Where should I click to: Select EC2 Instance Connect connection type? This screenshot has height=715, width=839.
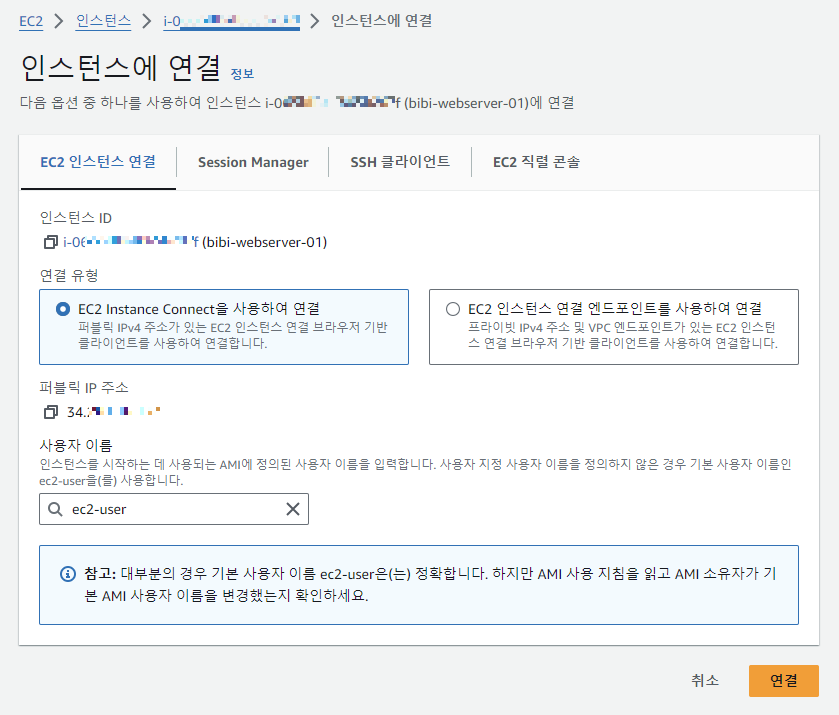(x=224, y=327)
